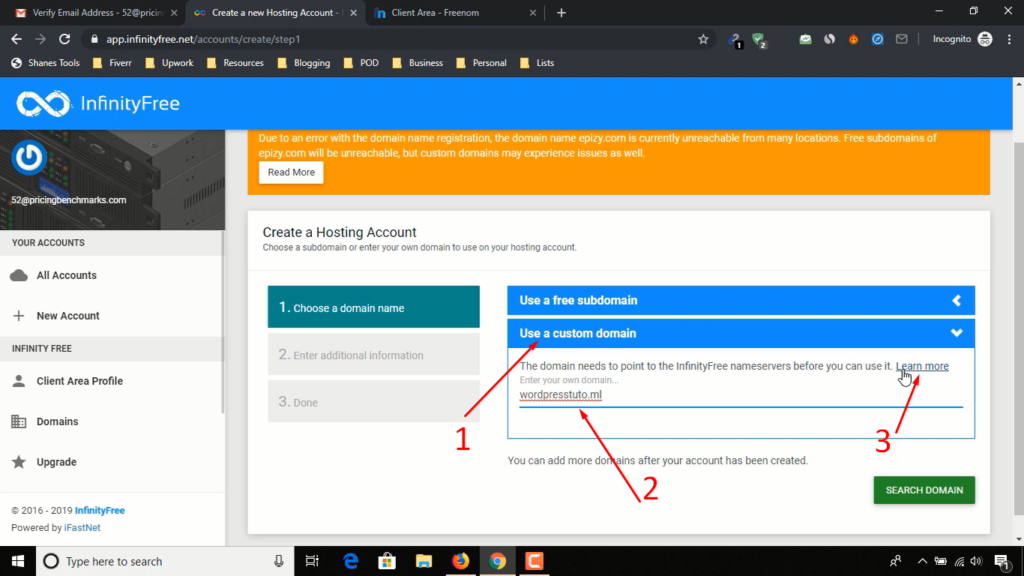Click the SEARCH DOMAIN button
The height and width of the screenshot is (576, 1024).
coord(924,490)
